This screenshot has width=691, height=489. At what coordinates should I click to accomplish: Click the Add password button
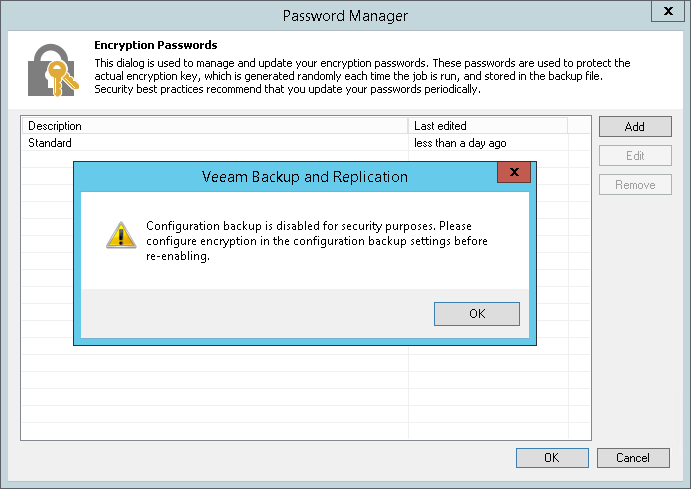[634, 127]
